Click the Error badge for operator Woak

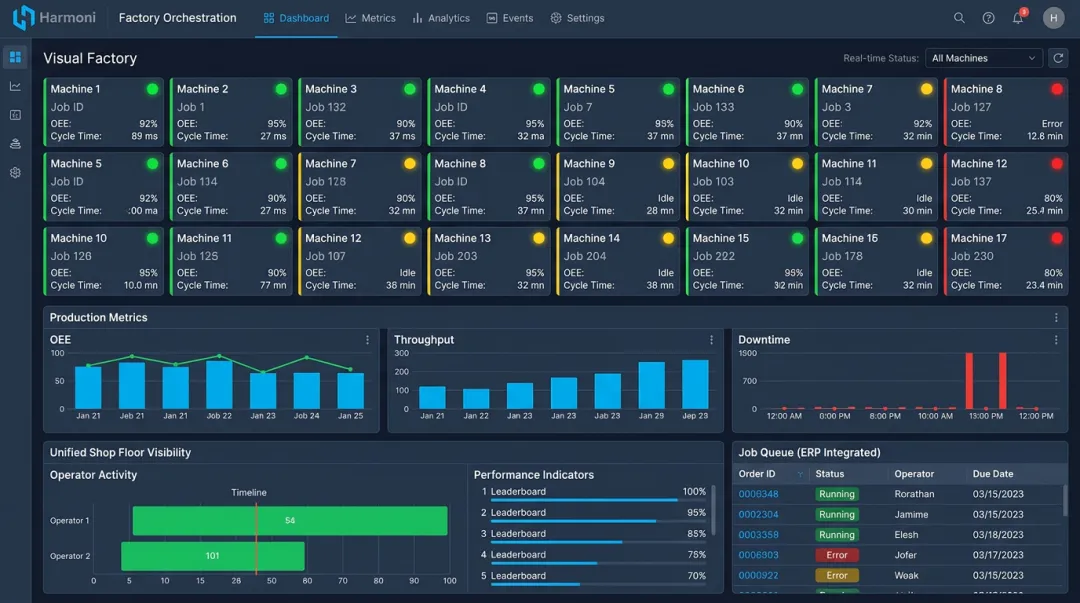(837, 575)
